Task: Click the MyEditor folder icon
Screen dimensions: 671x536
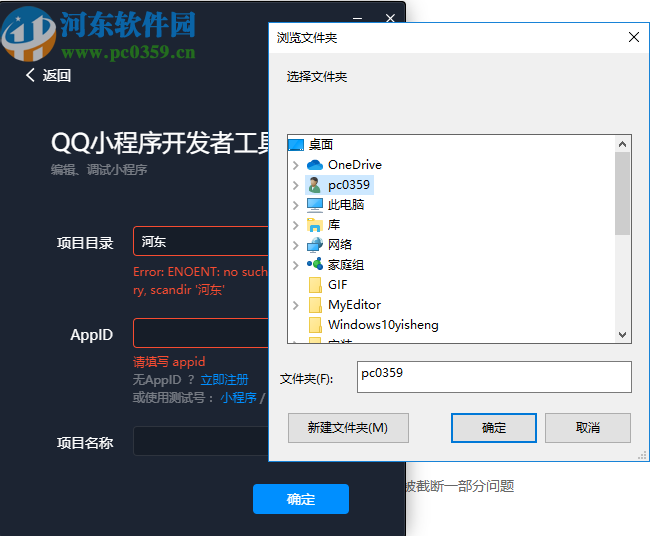Action: pos(315,305)
